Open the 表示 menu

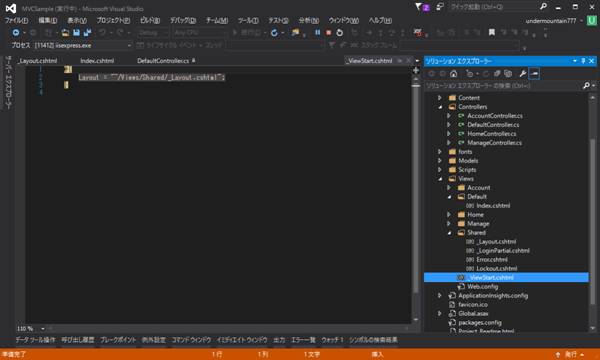77,20
